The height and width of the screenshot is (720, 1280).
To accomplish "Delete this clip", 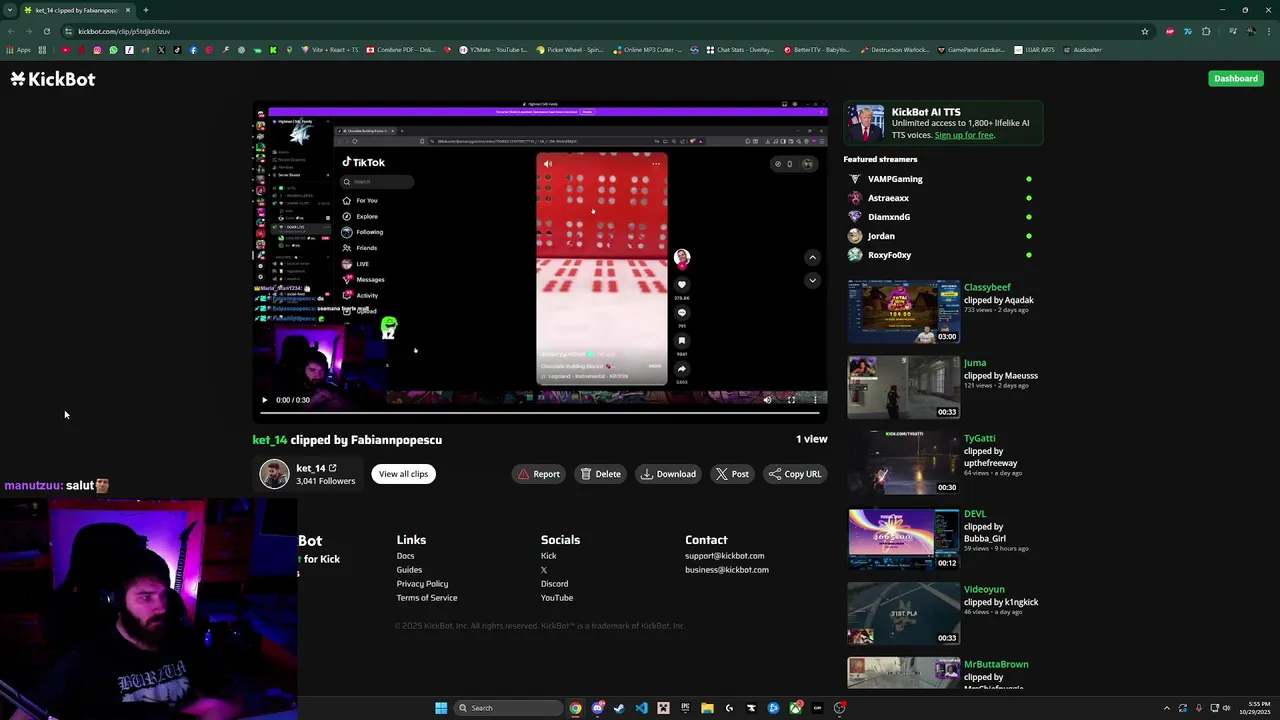I will (601, 474).
